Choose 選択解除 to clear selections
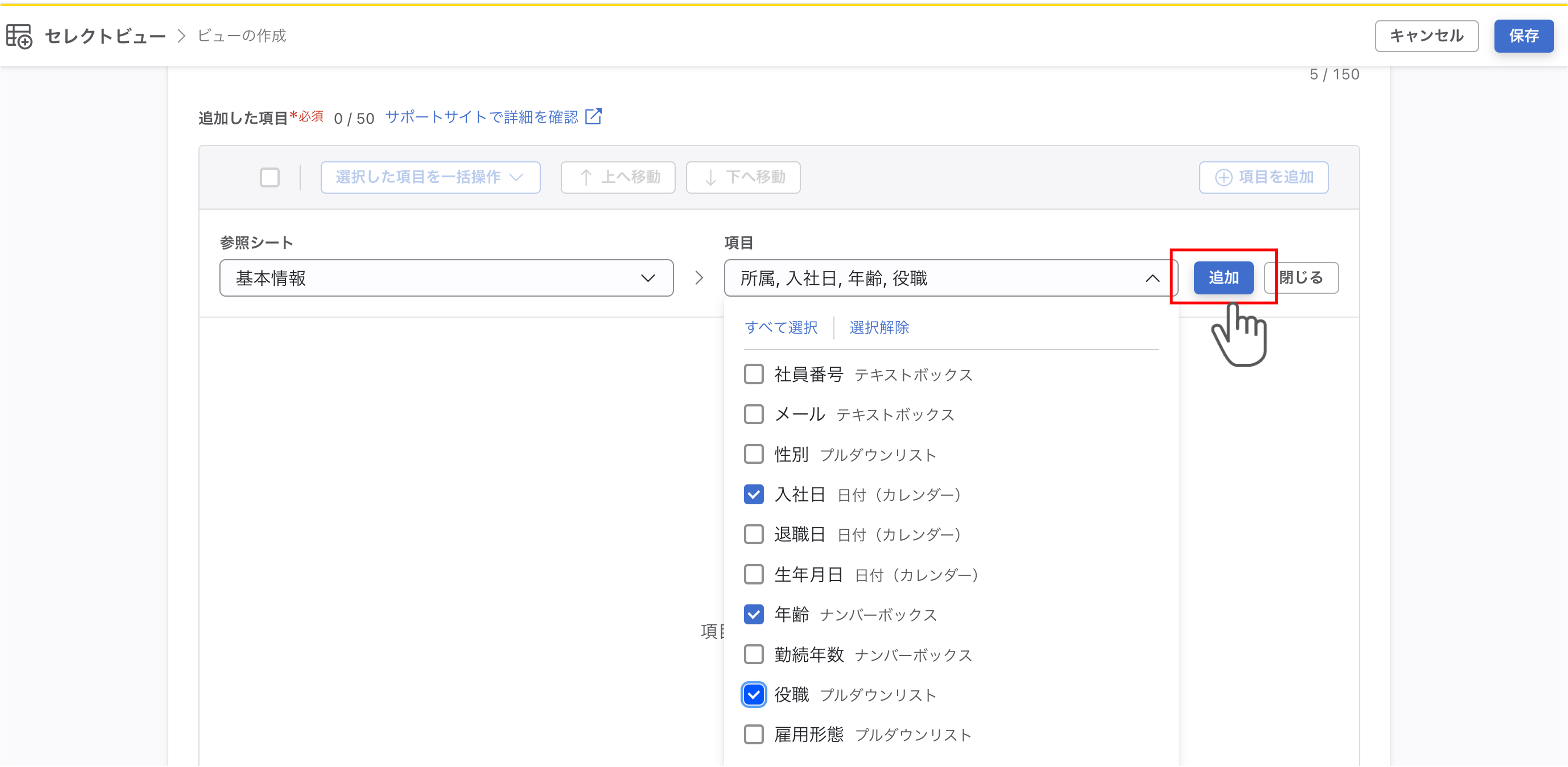This screenshot has height=767, width=1568. (x=879, y=328)
